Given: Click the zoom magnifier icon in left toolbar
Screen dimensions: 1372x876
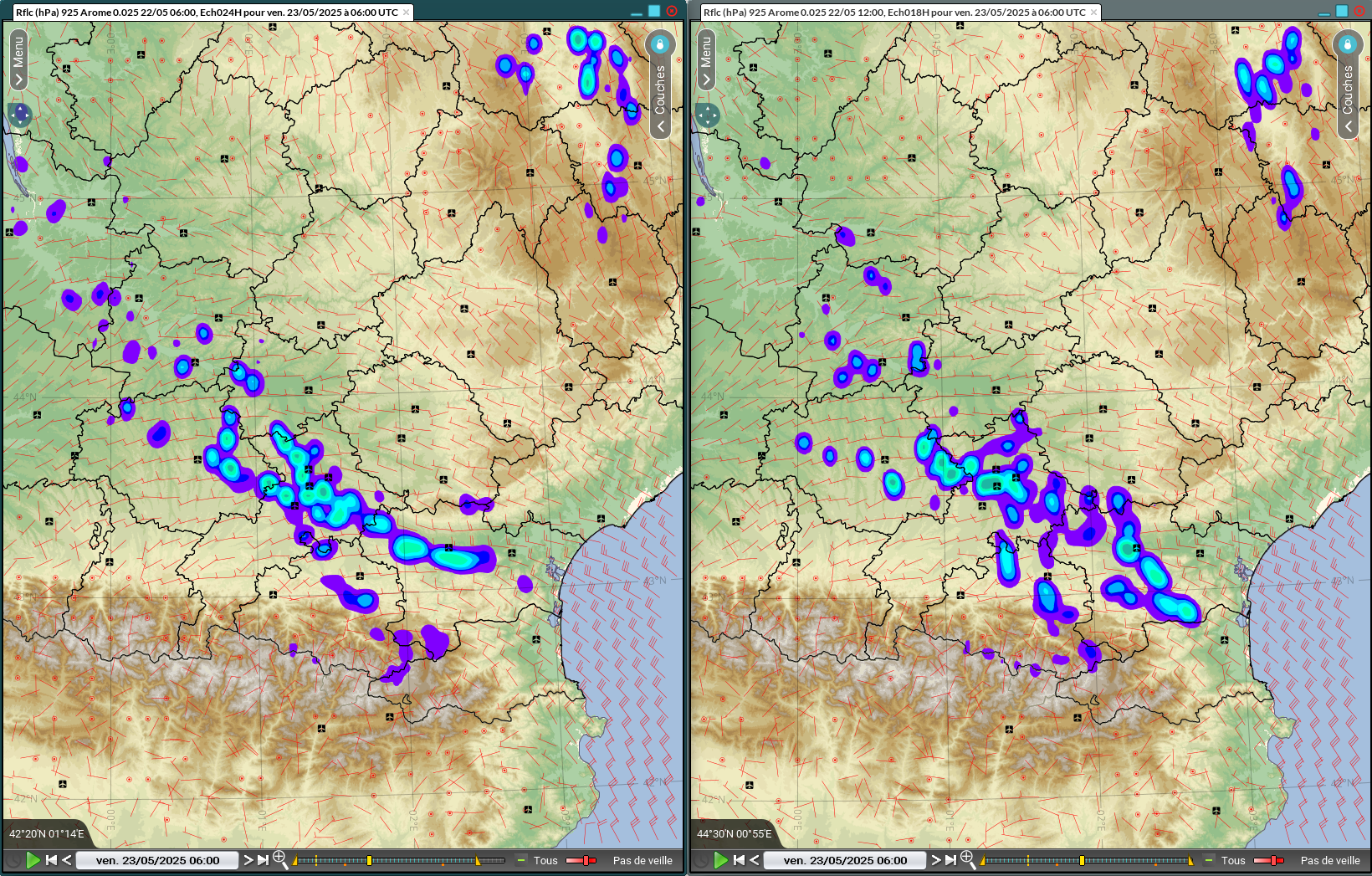Looking at the screenshot, I should click(x=280, y=859).
